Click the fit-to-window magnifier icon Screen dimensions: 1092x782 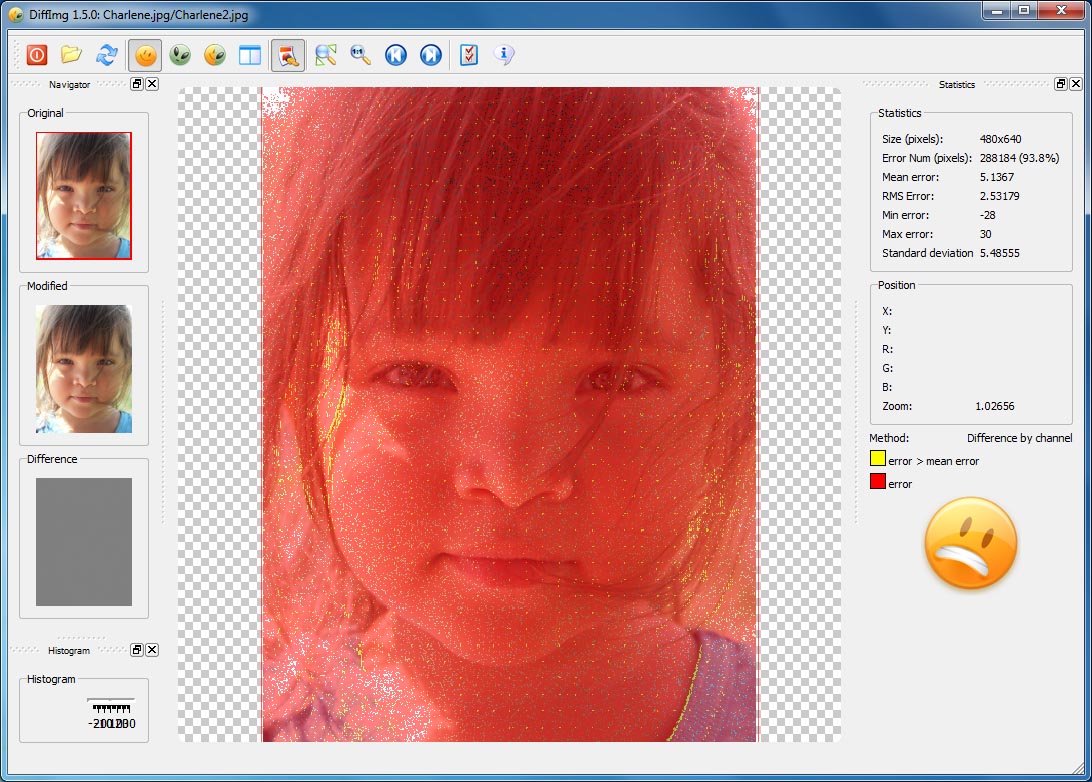[325, 55]
